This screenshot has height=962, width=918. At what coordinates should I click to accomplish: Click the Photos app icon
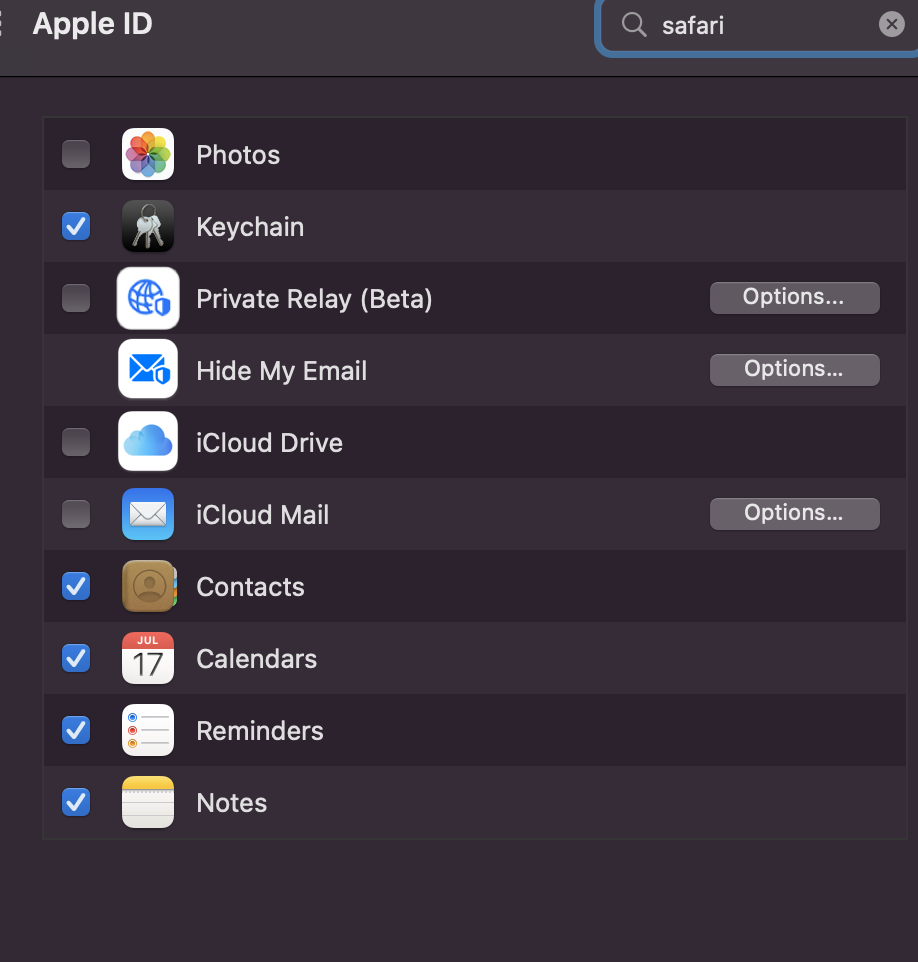point(148,154)
